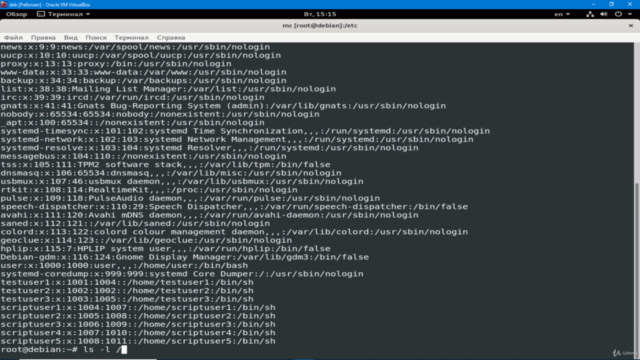This screenshot has height=360, width=640.
Task: Click the avahi mDNS daemon line
Action: (x=209, y=215)
